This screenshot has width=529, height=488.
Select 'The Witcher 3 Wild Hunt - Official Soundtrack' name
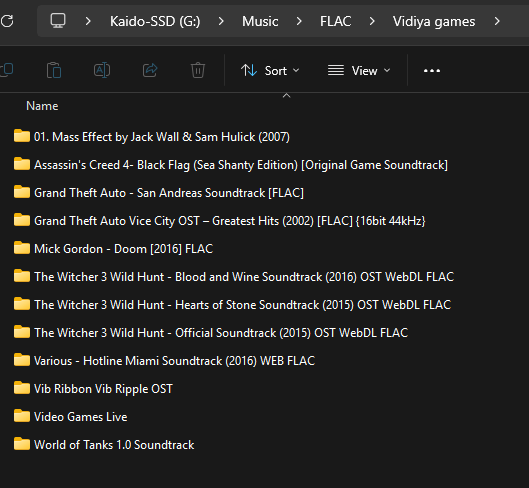tap(221, 333)
